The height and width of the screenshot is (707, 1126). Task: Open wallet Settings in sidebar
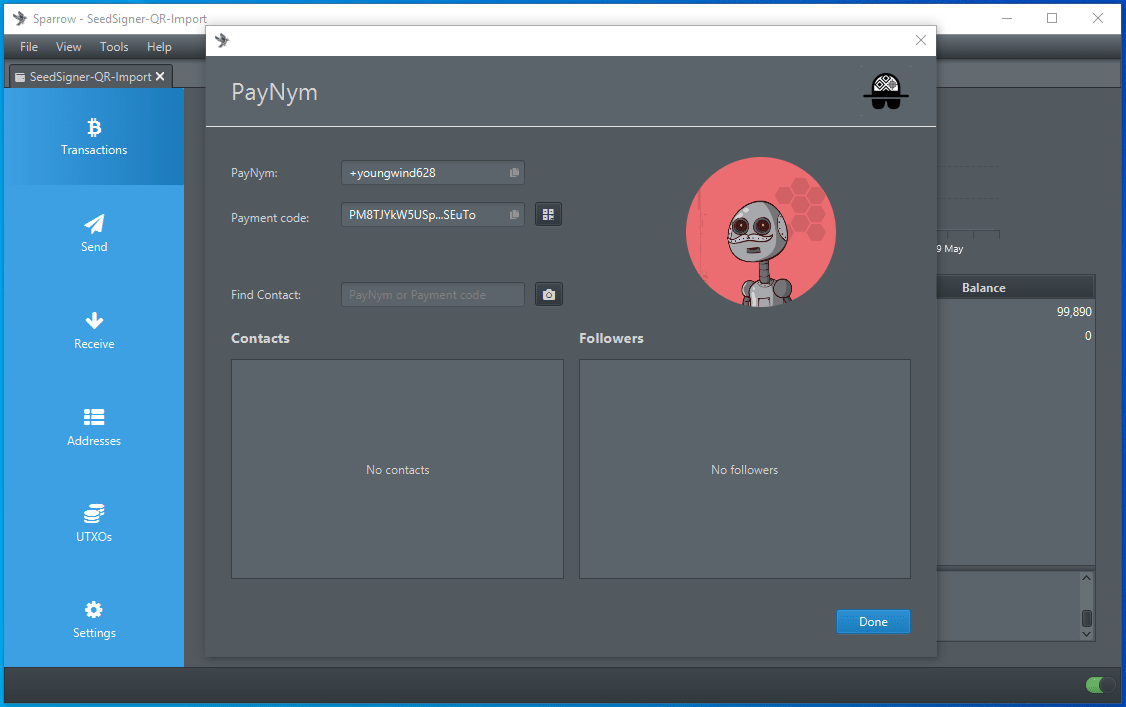tap(94, 619)
